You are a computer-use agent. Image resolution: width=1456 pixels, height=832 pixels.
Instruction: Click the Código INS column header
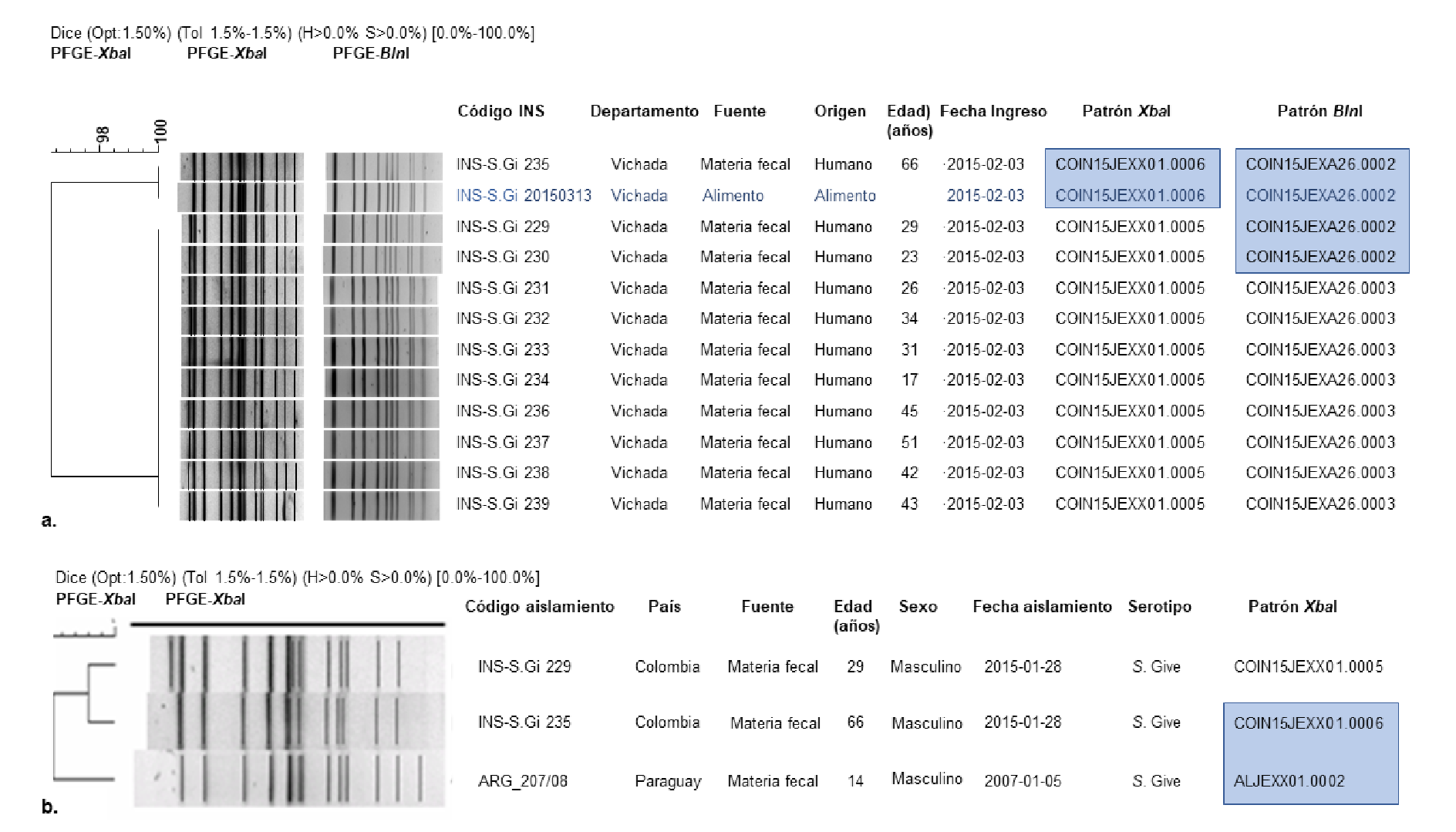[x=501, y=111]
